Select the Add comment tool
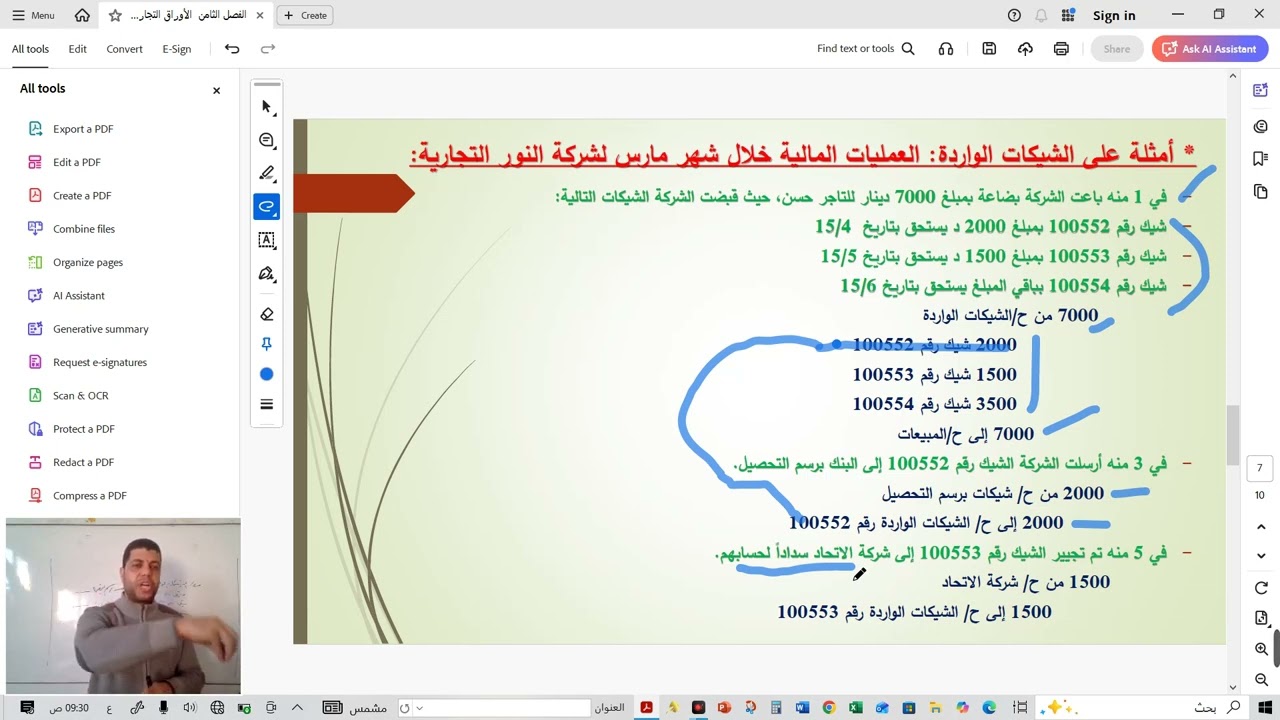 [x=266, y=140]
